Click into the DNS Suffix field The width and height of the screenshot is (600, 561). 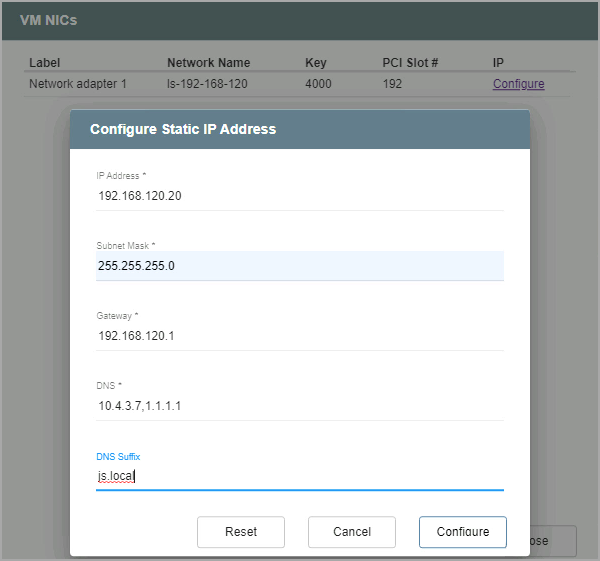click(x=299, y=477)
